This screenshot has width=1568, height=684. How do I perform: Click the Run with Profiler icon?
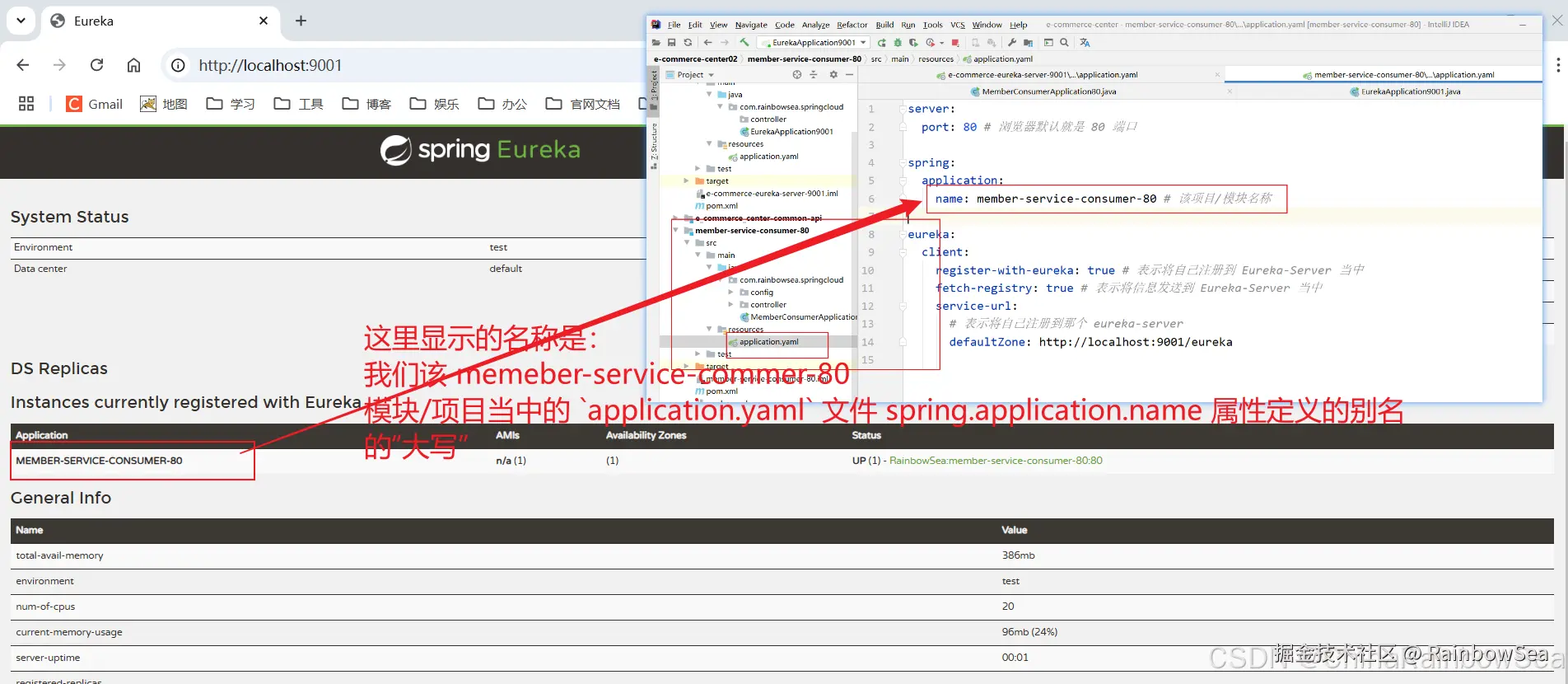[931, 43]
